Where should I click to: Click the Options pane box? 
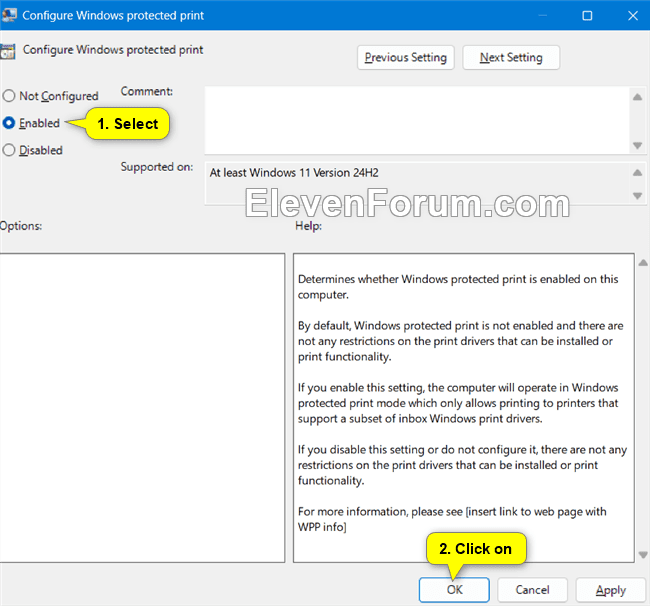coord(142,408)
